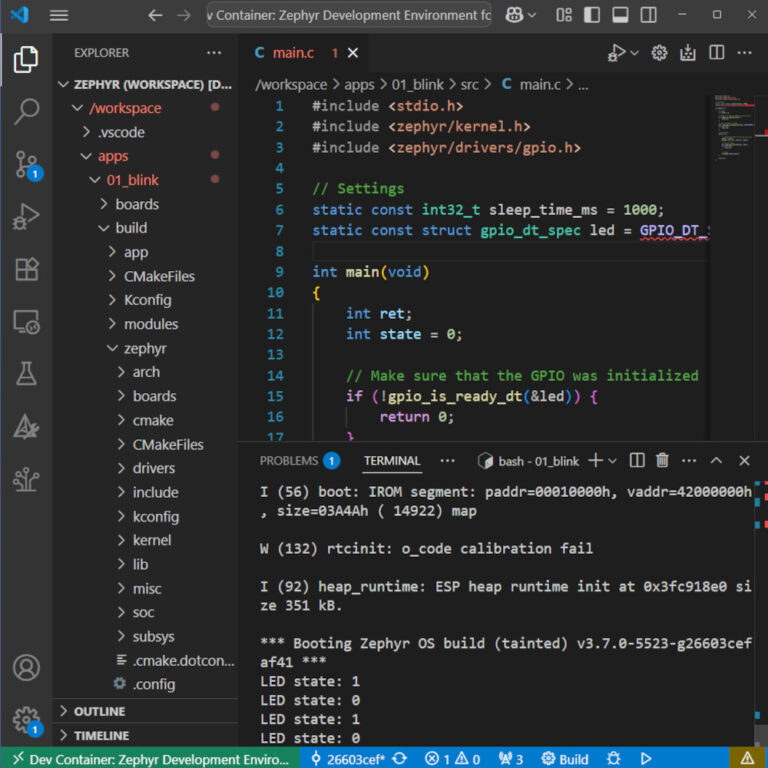Image resolution: width=768 pixels, height=768 pixels.
Task: Open the Search view in activity bar
Action: (x=26, y=112)
